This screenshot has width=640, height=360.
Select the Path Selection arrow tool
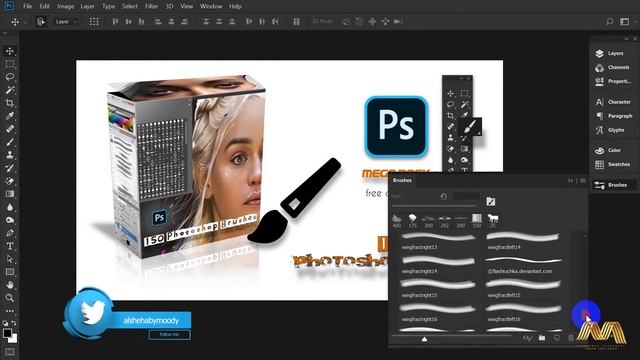pyautogui.click(x=10, y=259)
